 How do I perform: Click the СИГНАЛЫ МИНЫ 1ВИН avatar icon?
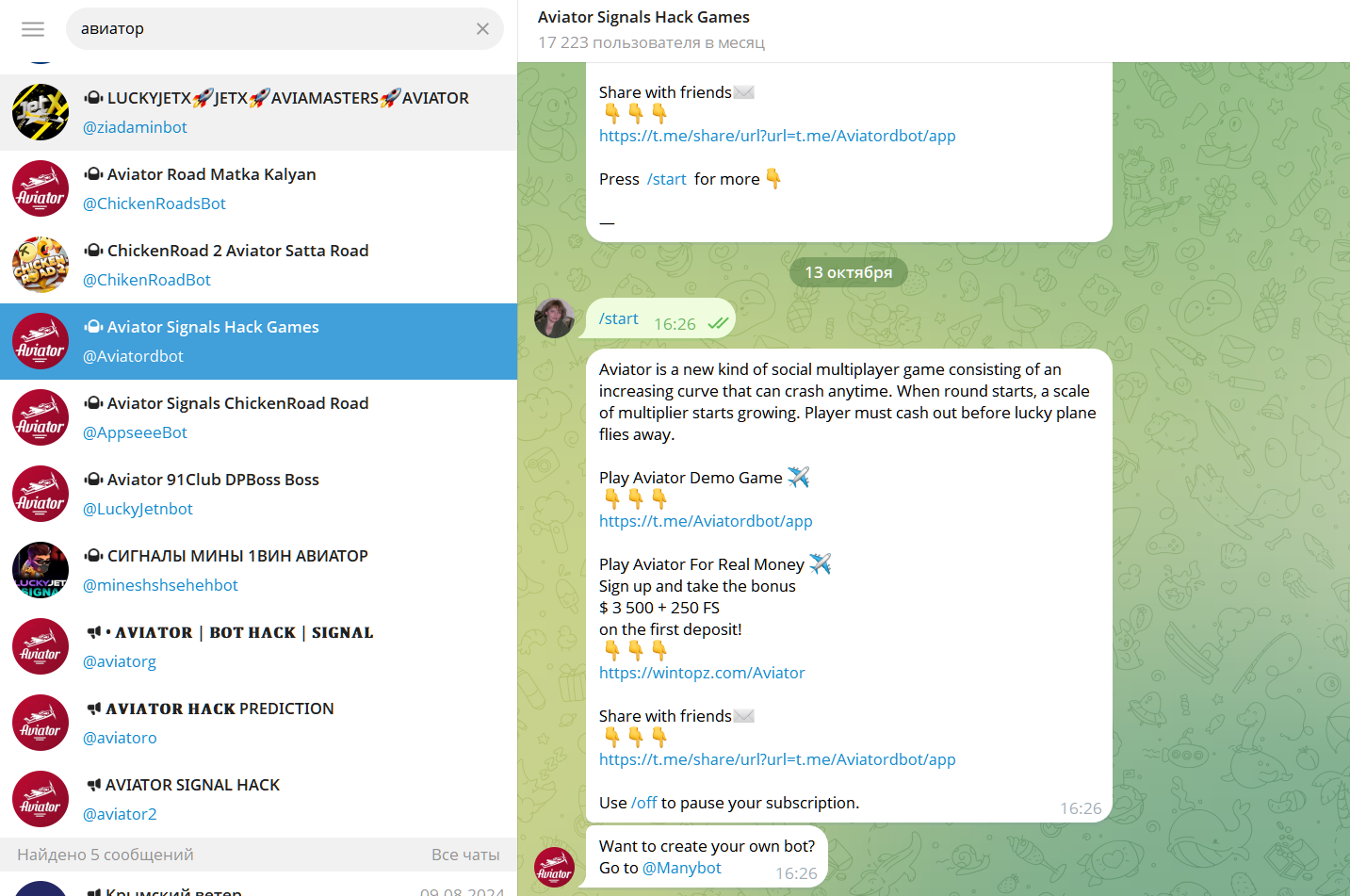pos(41,570)
